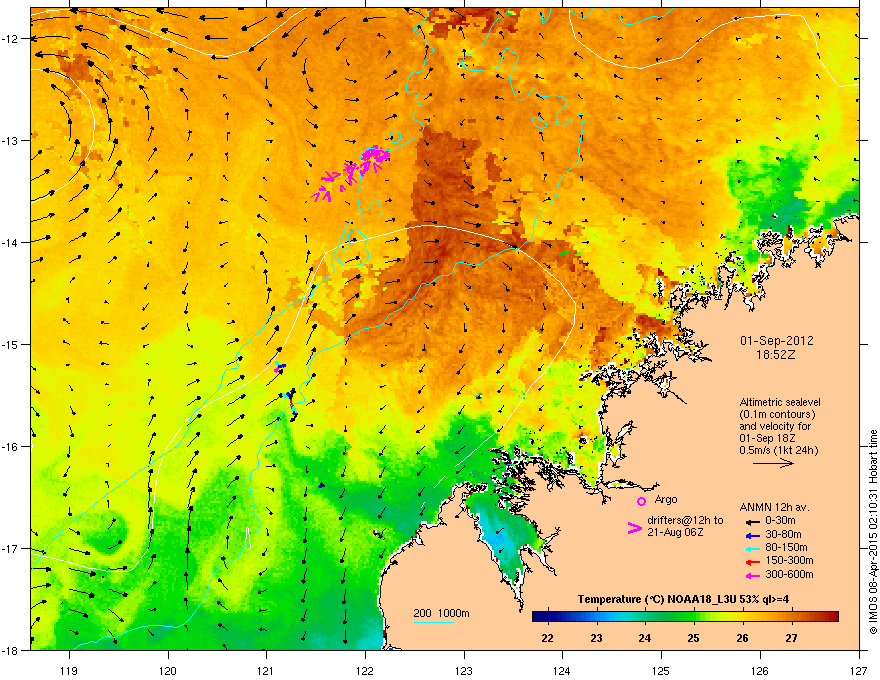Click the black 0-30m legend arrow

point(752,521)
